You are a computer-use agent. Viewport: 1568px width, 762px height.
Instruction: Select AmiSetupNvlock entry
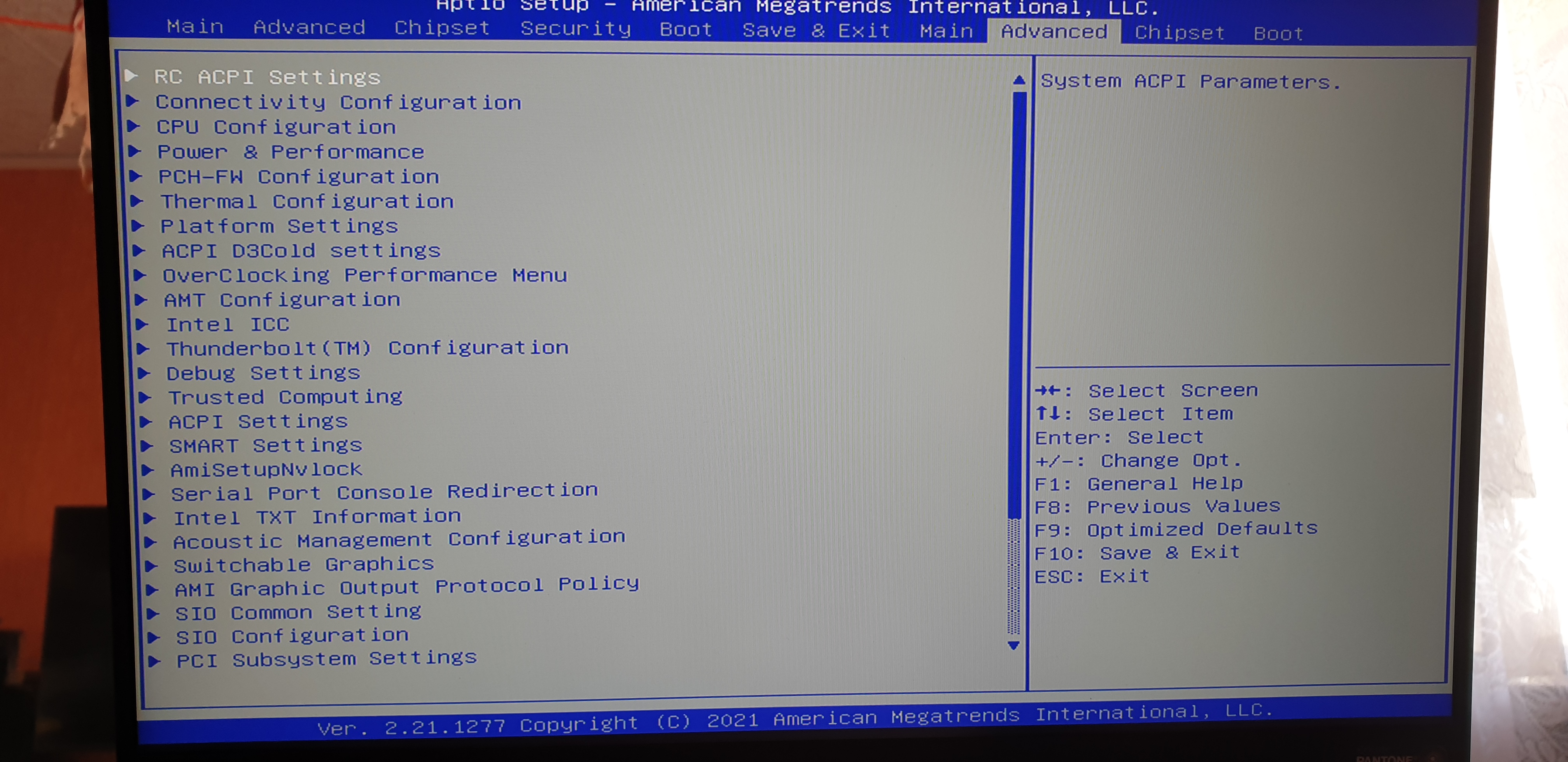(266, 469)
